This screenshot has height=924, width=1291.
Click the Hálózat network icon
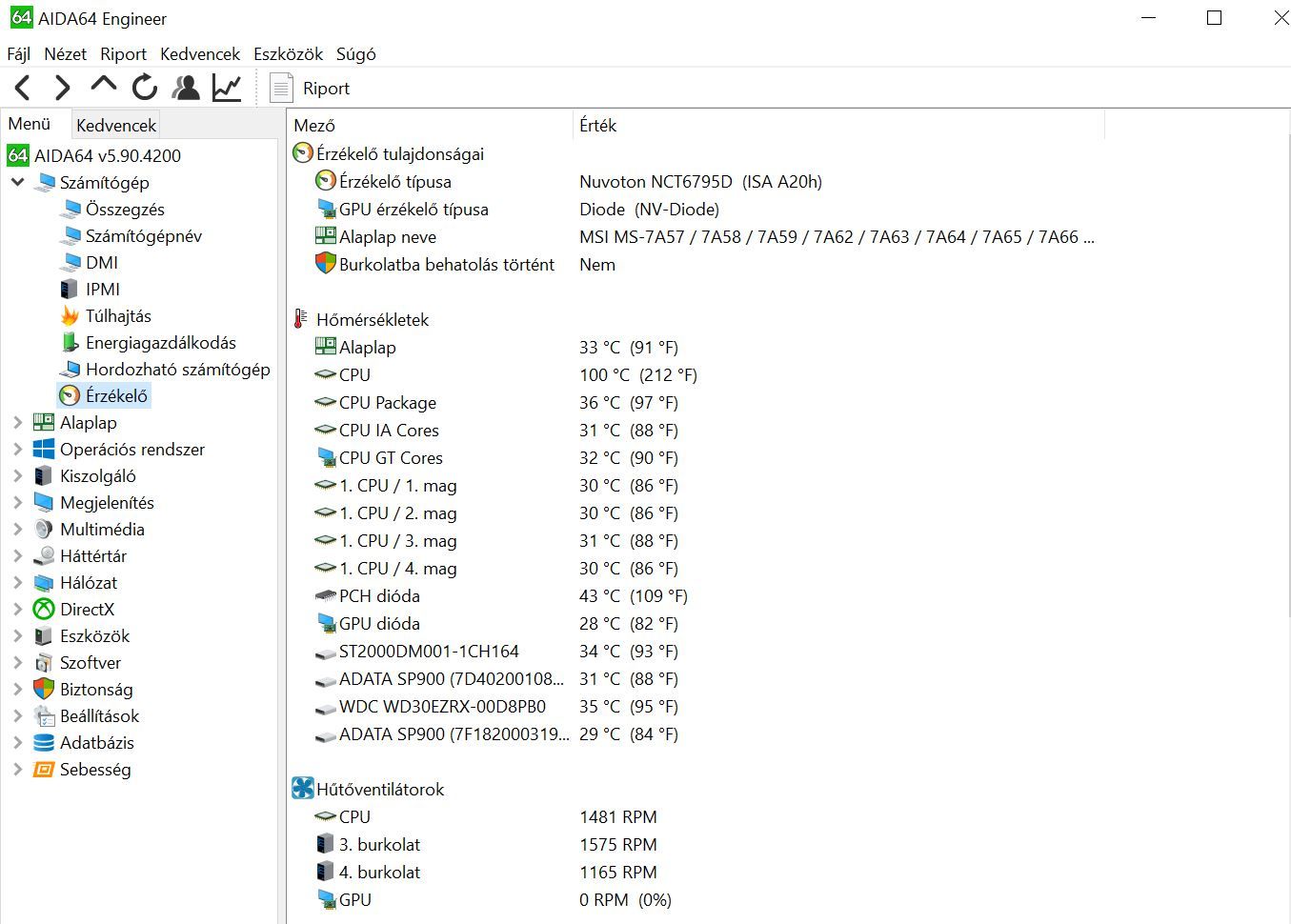44,582
